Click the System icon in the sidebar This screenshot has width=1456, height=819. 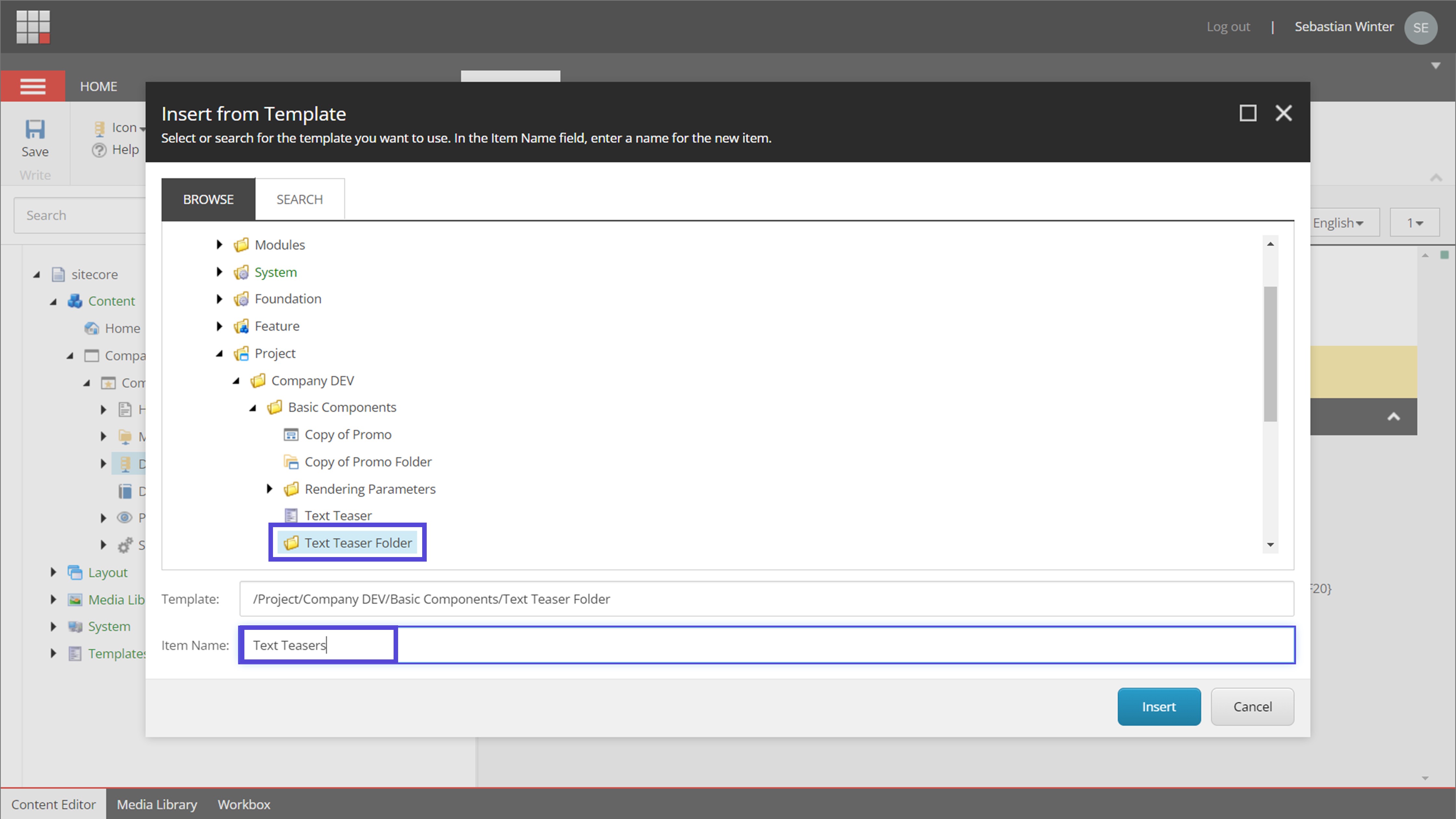75,626
